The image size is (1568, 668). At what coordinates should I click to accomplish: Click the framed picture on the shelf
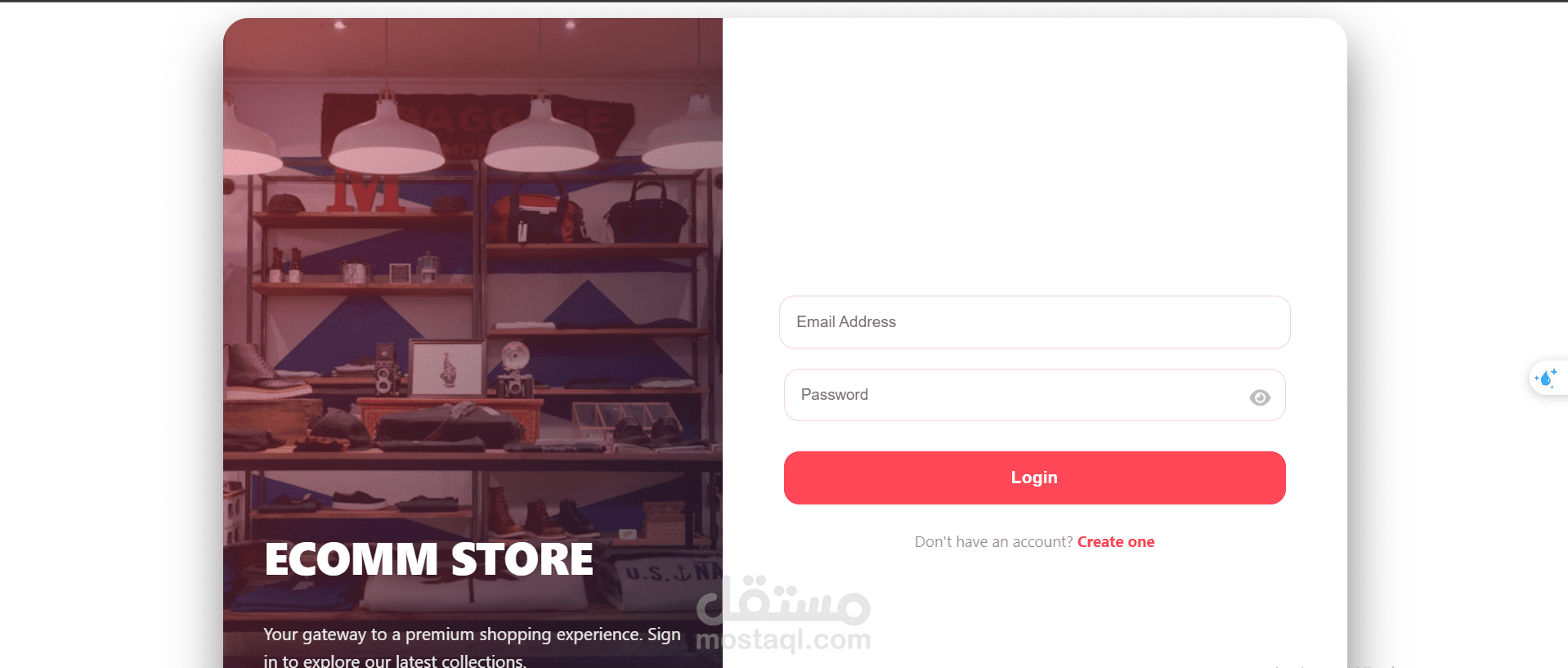point(446,369)
